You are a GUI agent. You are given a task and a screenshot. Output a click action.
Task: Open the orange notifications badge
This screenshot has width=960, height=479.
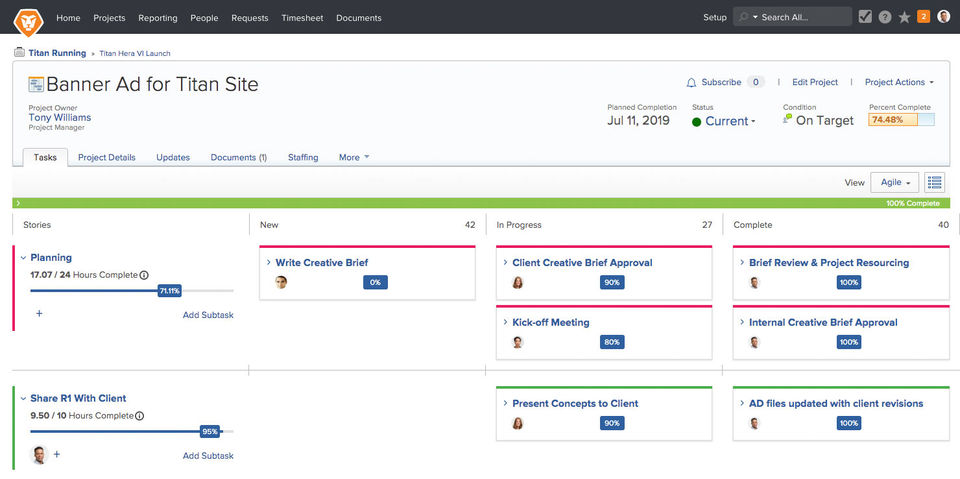(923, 17)
